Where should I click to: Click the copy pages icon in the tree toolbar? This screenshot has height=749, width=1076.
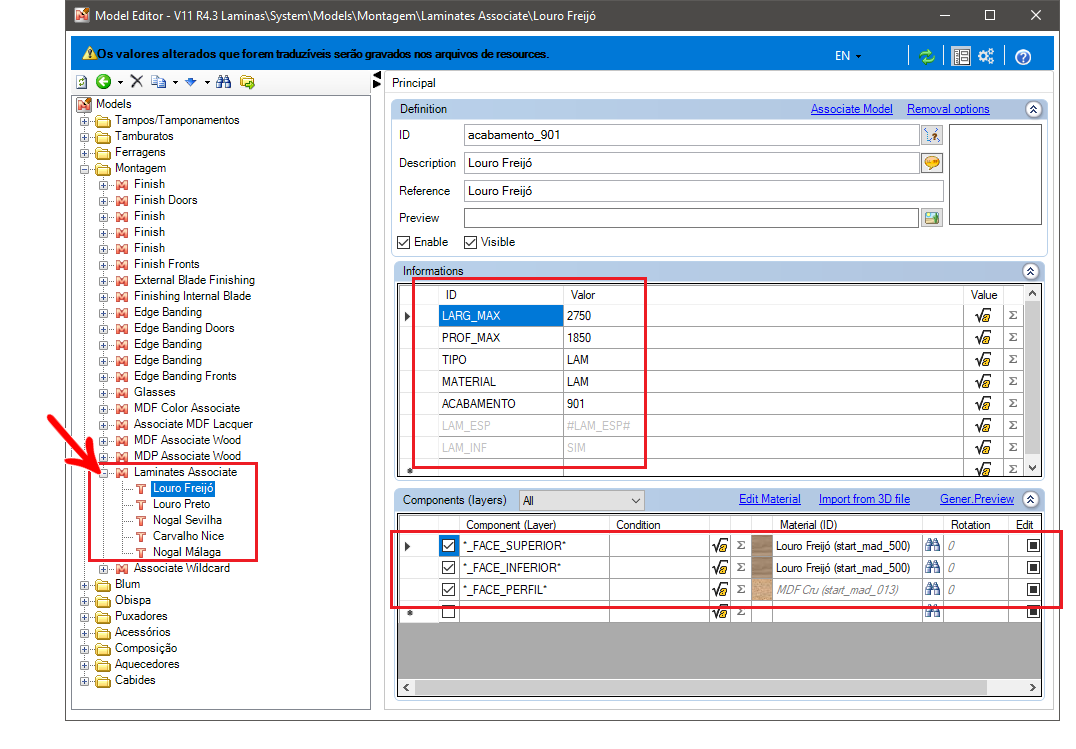(159, 82)
